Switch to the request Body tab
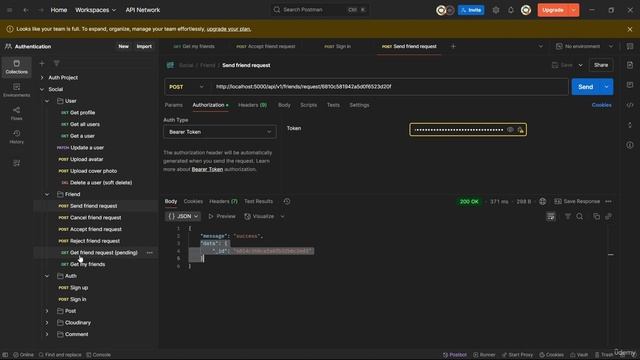This screenshot has height=360, width=640. coord(284,105)
